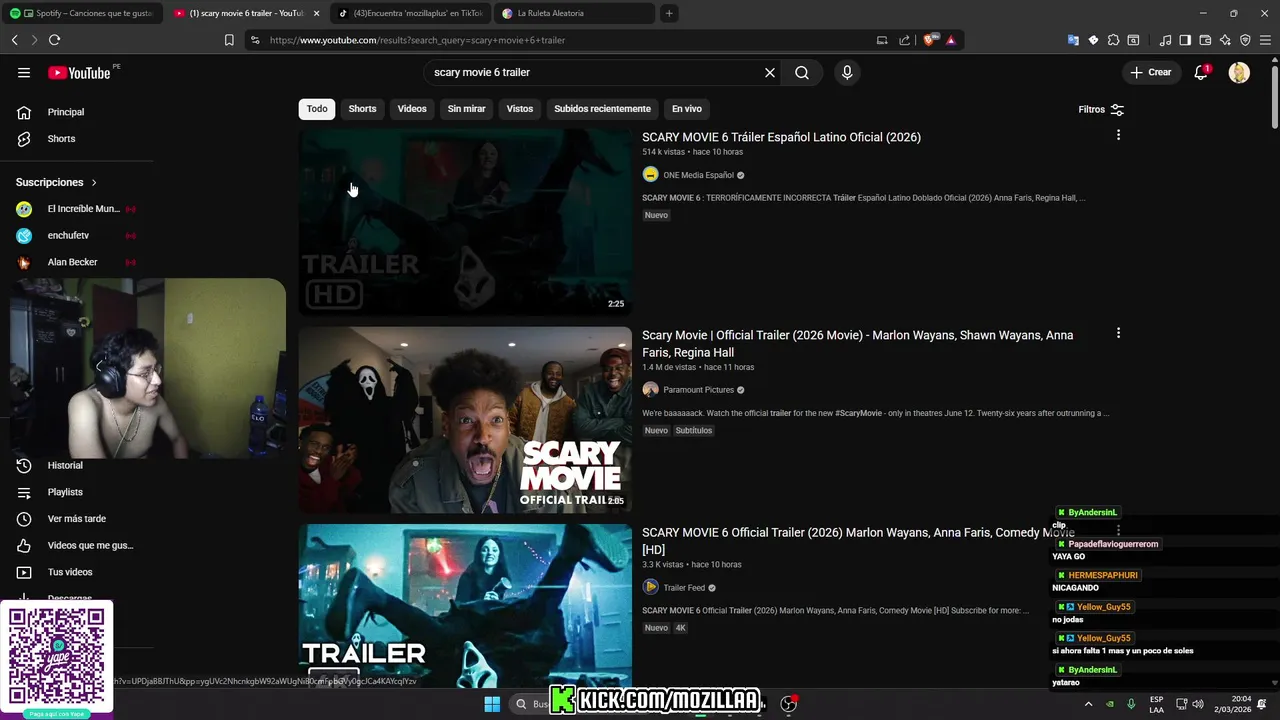Go to the YouTube home logo
Viewport: 1280px width, 720px height.
coord(79,72)
